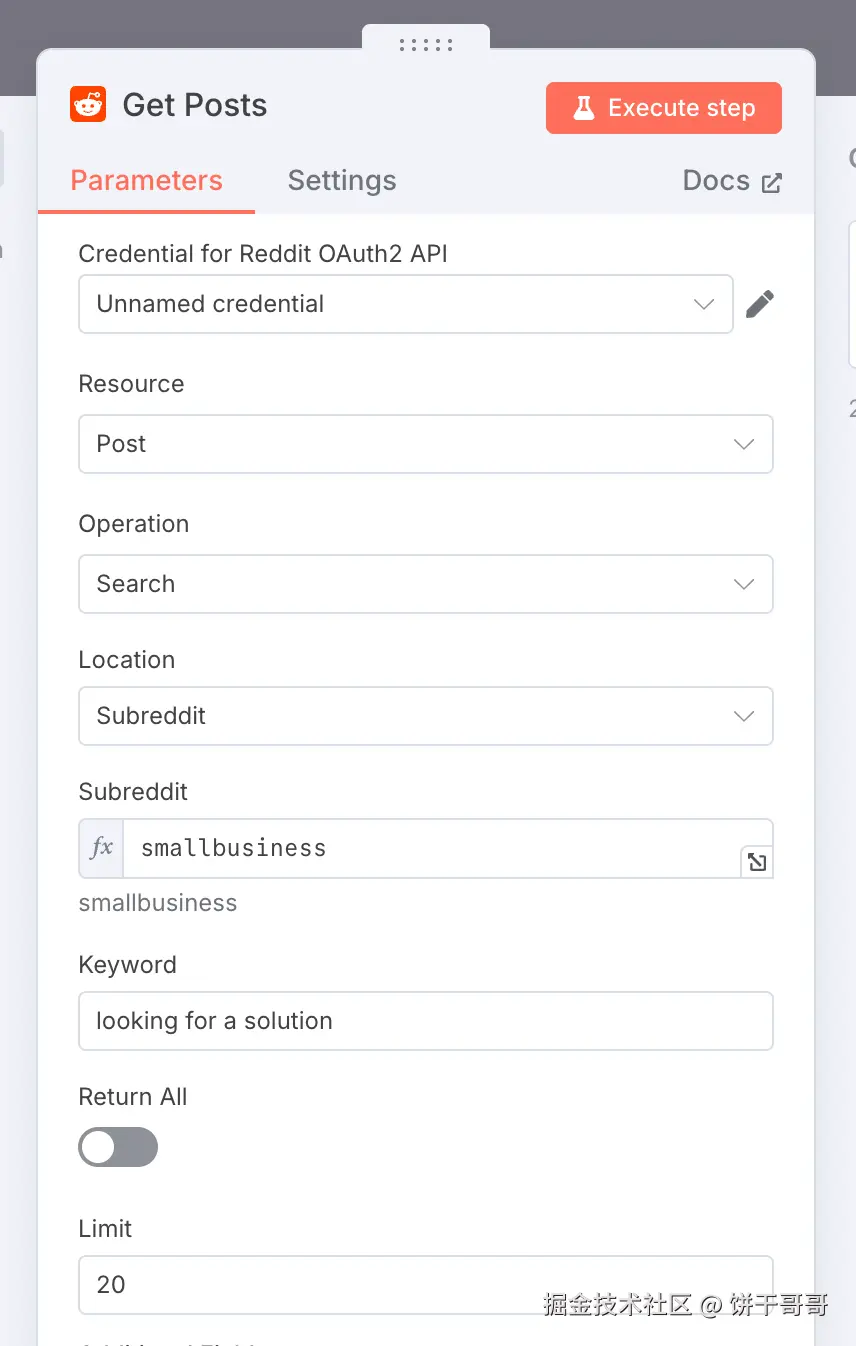Open Docs external link icon
856x1346 pixels.
click(x=772, y=182)
